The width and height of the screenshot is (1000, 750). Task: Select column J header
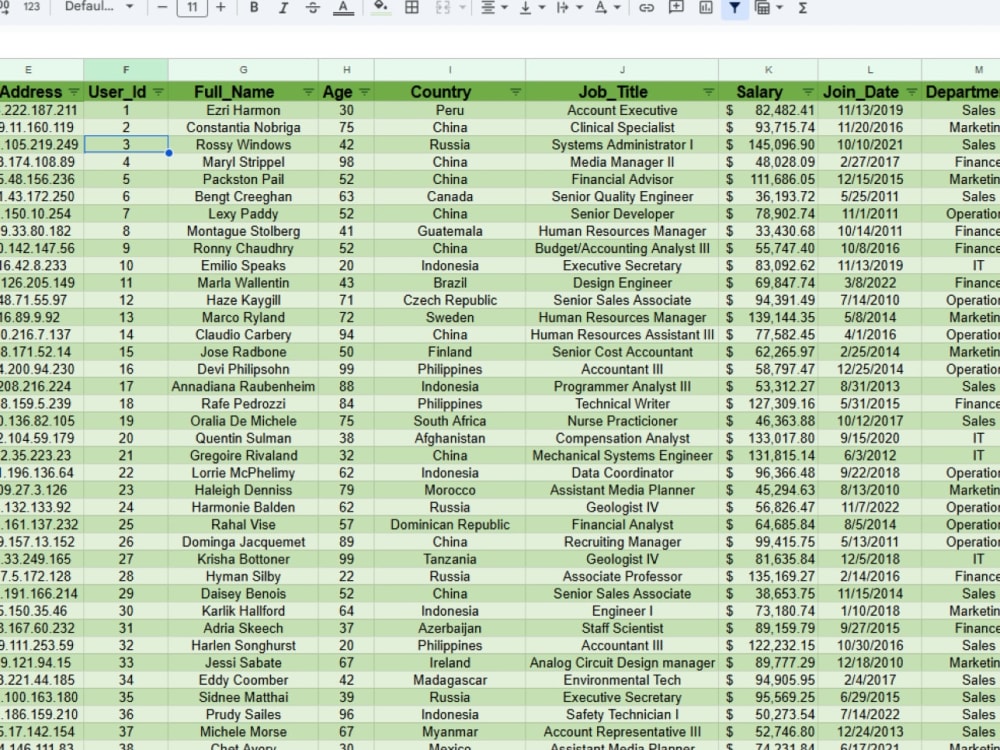coord(622,70)
